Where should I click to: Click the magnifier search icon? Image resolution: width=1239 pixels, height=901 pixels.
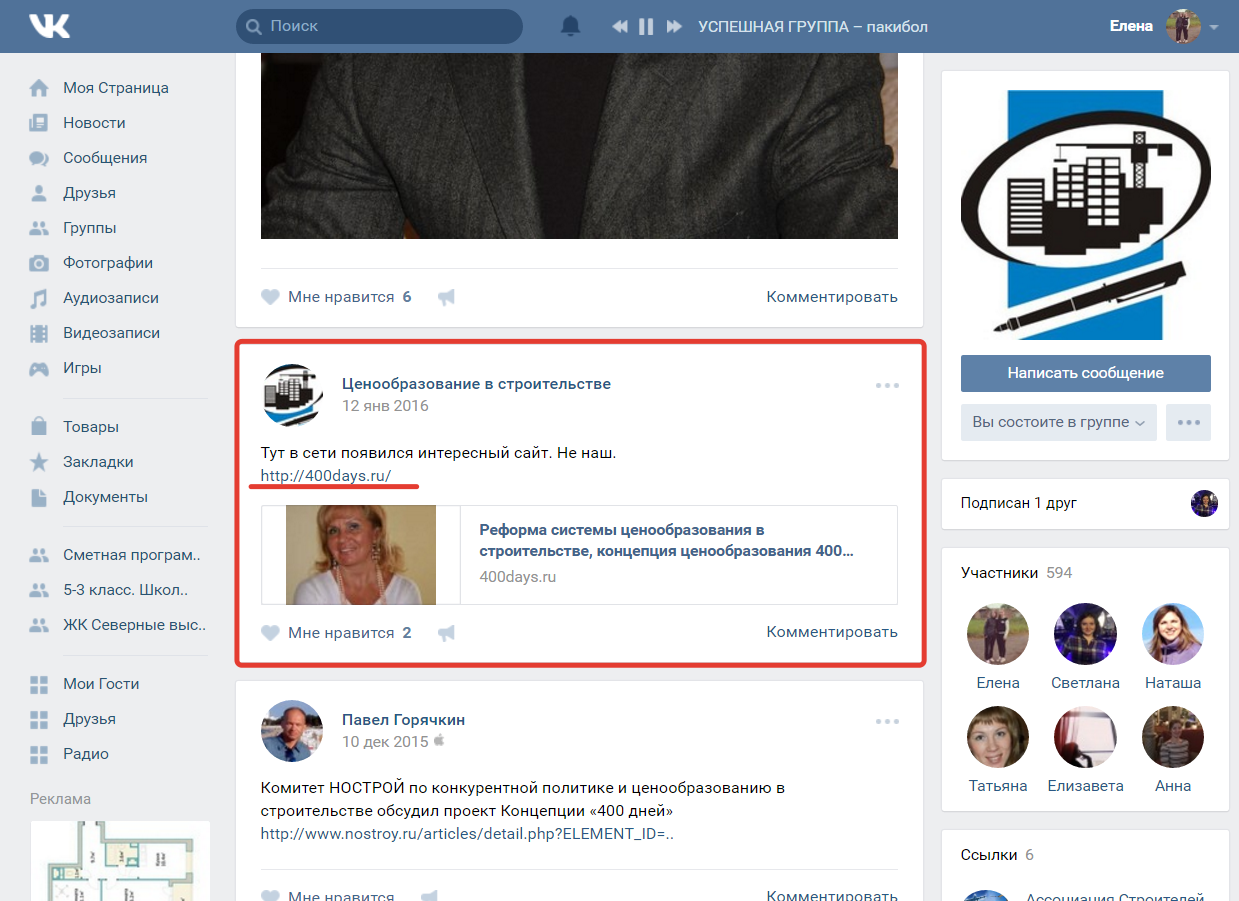point(254,27)
